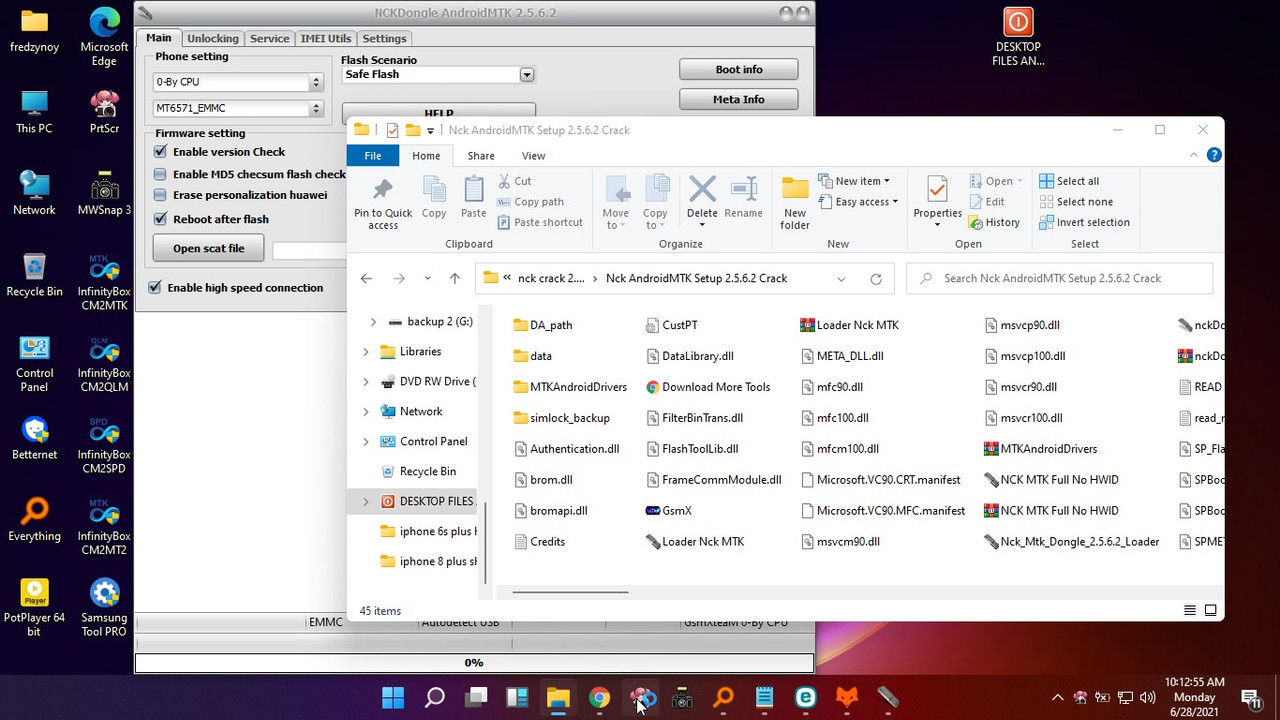Click the Open scat file button

[x=209, y=248]
